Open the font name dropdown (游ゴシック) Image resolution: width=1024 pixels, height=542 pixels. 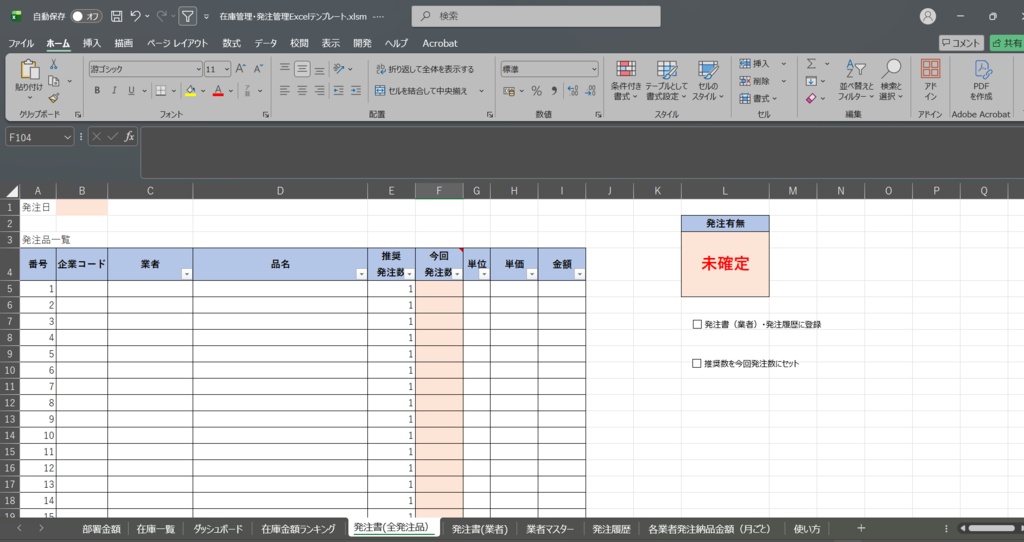[x=199, y=69]
